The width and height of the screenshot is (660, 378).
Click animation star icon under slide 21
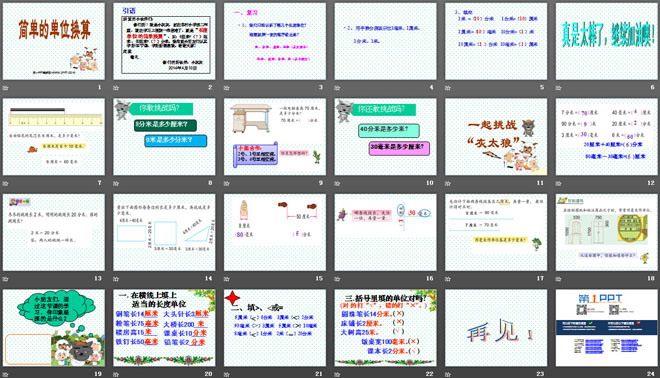coord(227,374)
